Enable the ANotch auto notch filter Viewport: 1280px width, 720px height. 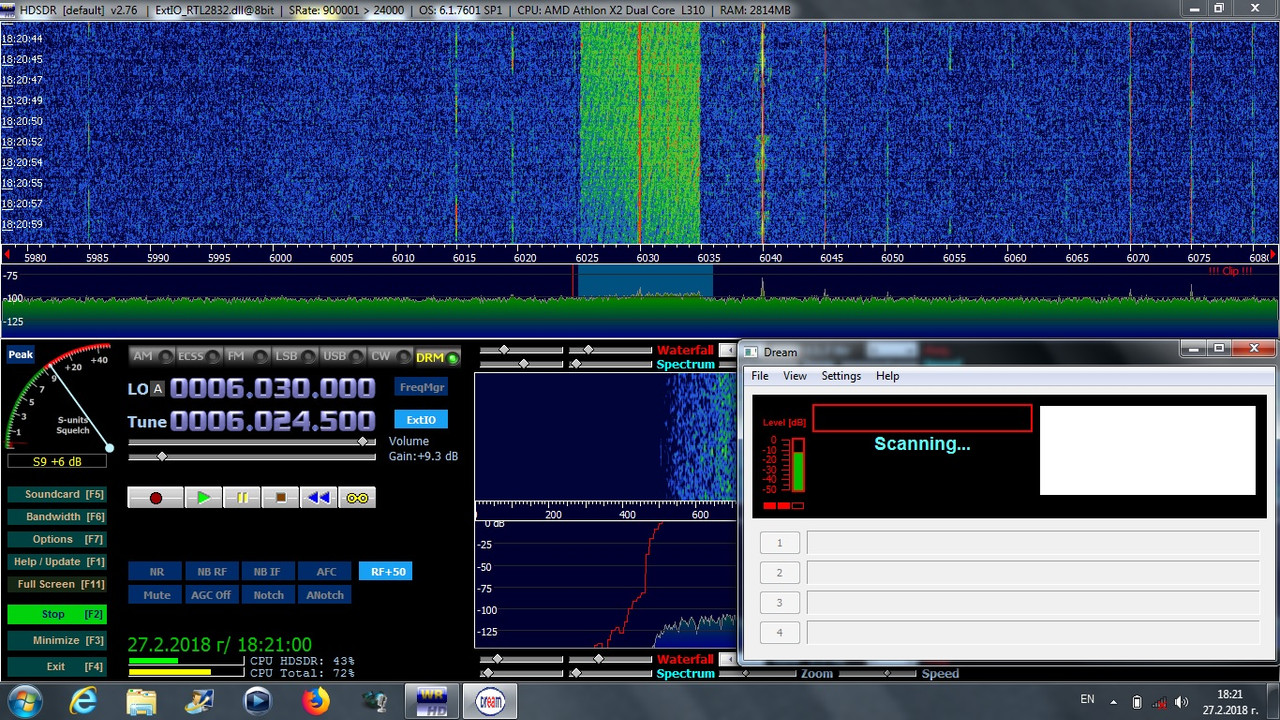click(x=325, y=595)
